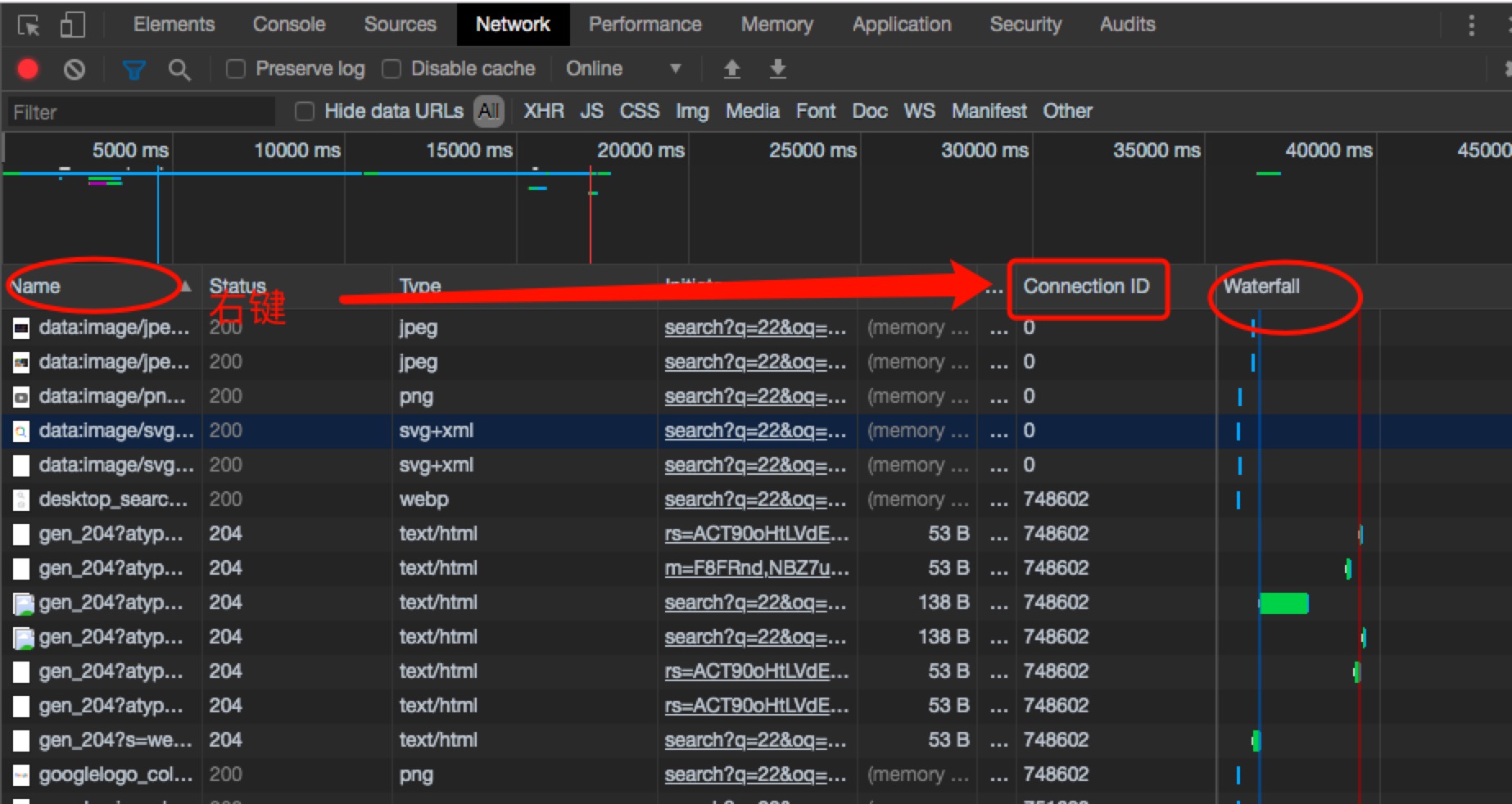This screenshot has height=804, width=1512.
Task: Toggle the filter funnel icon
Action: coord(134,70)
